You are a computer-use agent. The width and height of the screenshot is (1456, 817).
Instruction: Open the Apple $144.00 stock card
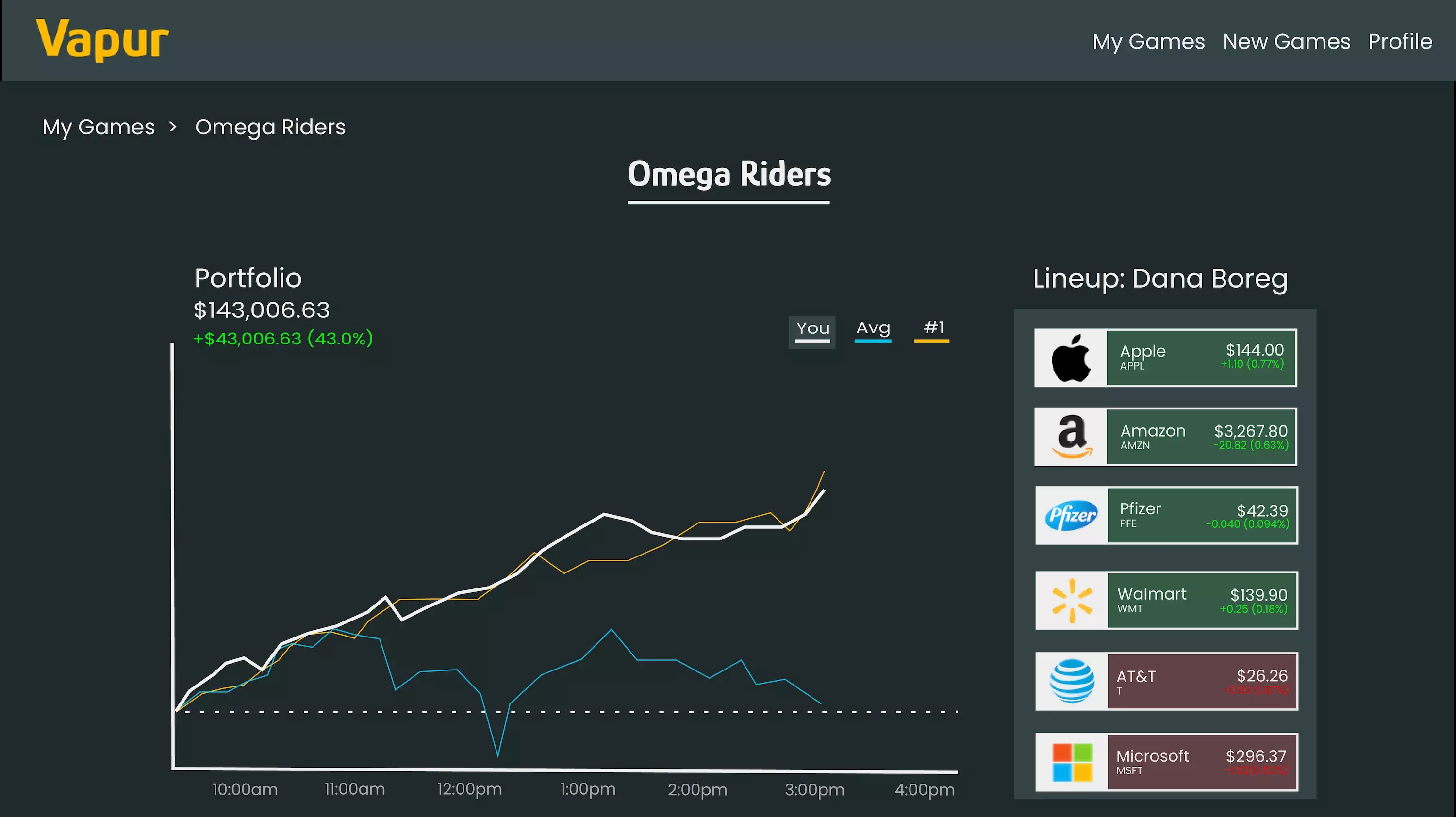pos(1201,358)
